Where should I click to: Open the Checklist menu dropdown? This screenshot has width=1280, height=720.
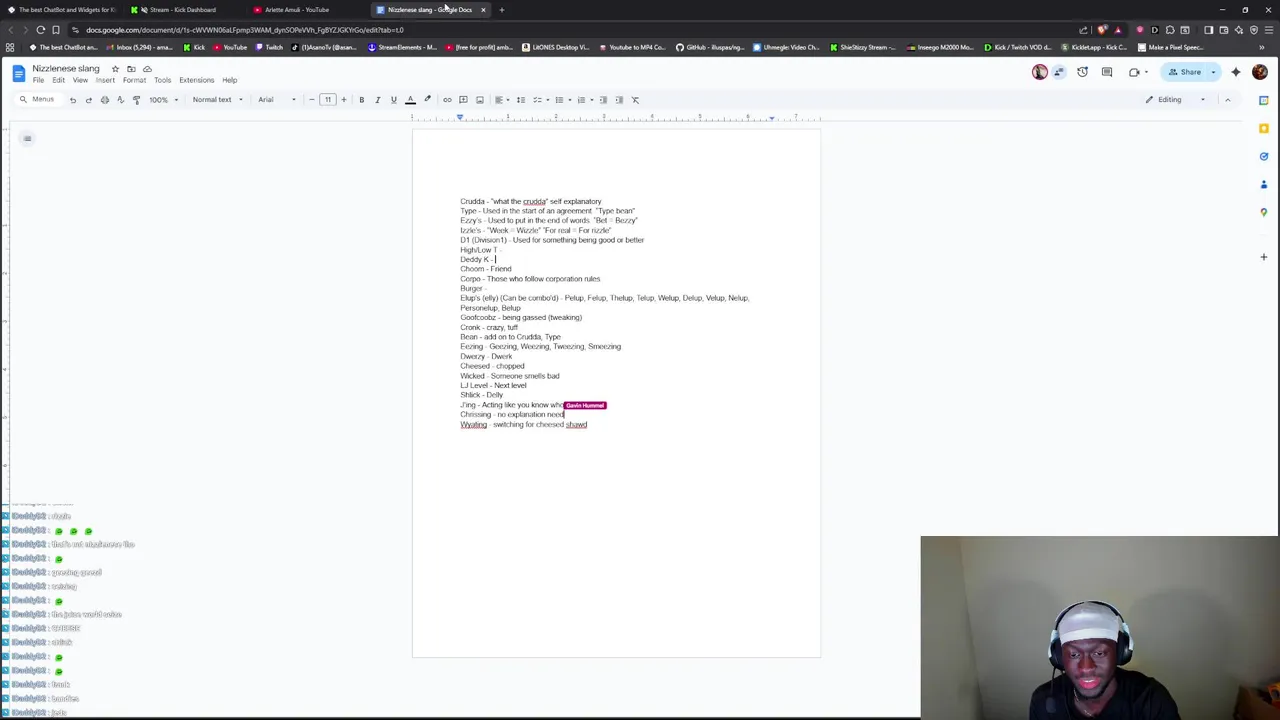540,100
